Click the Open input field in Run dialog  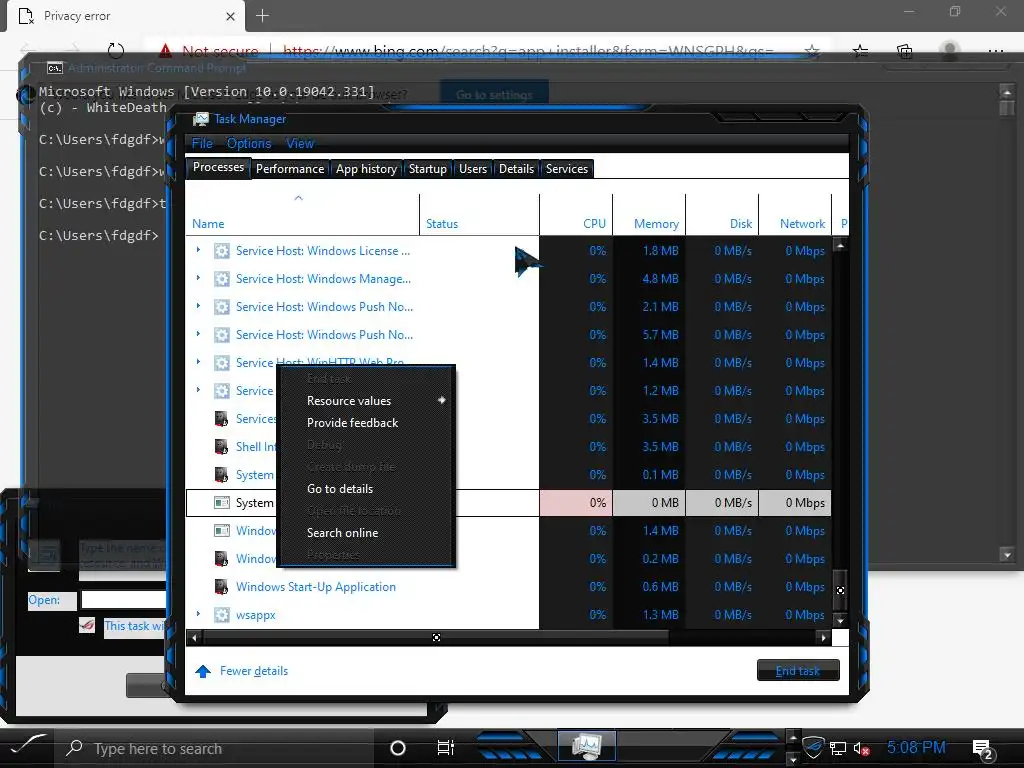point(123,600)
